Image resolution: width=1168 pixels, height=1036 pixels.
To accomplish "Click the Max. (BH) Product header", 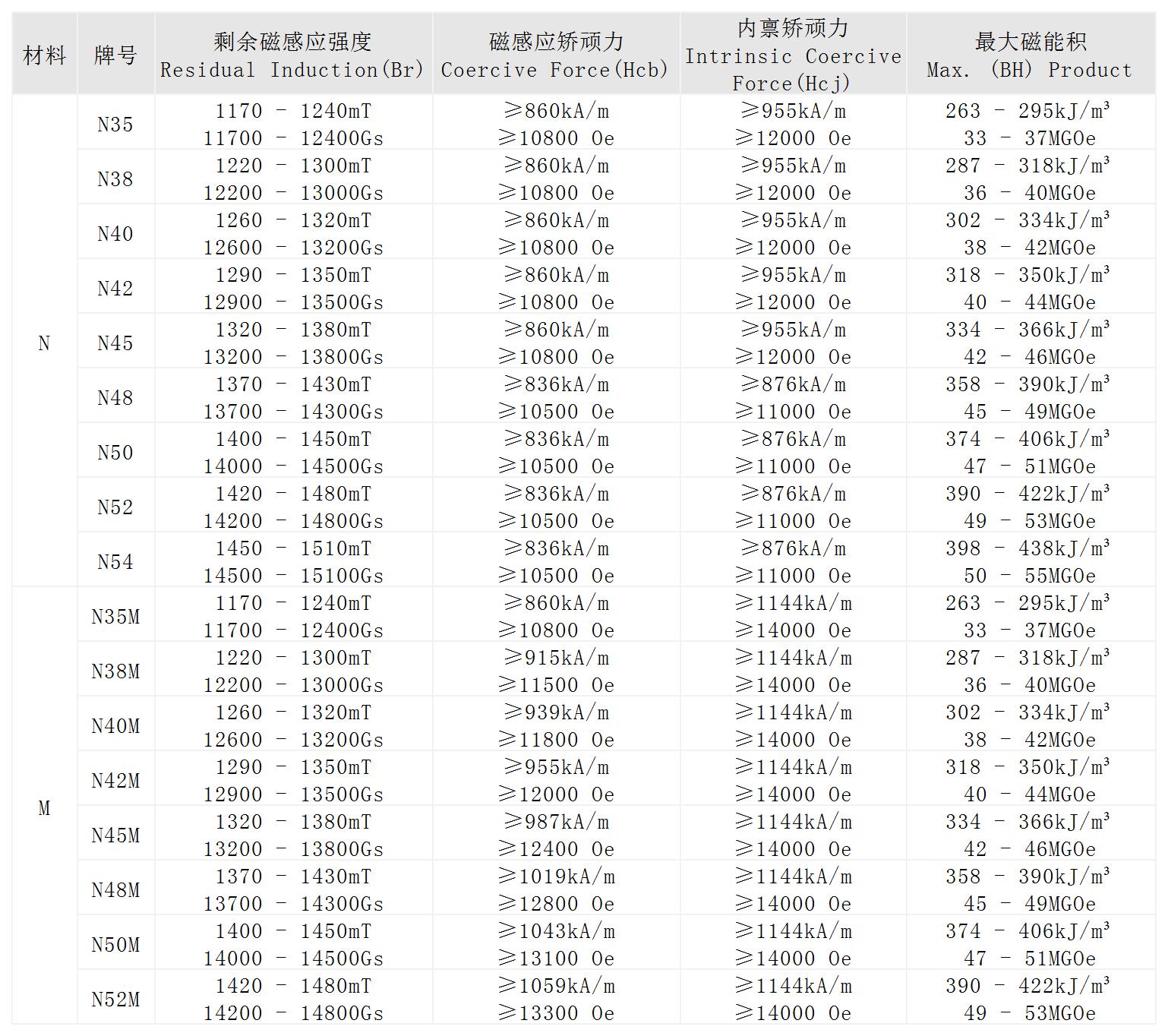I will pos(1030,55).
